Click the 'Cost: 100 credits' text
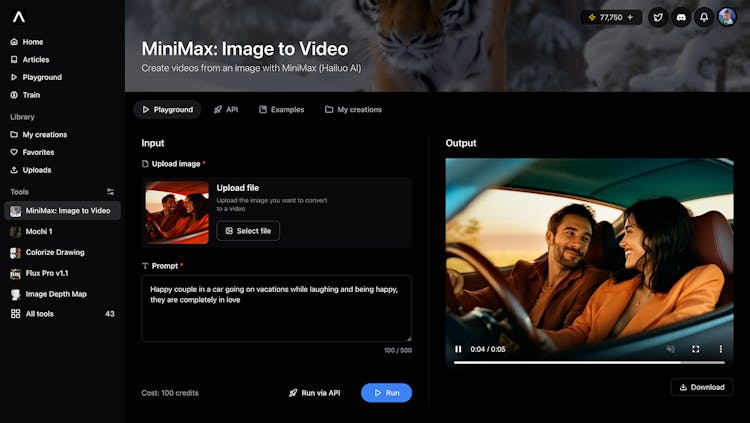This screenshot has width=750, height=423. pos(170,393)
